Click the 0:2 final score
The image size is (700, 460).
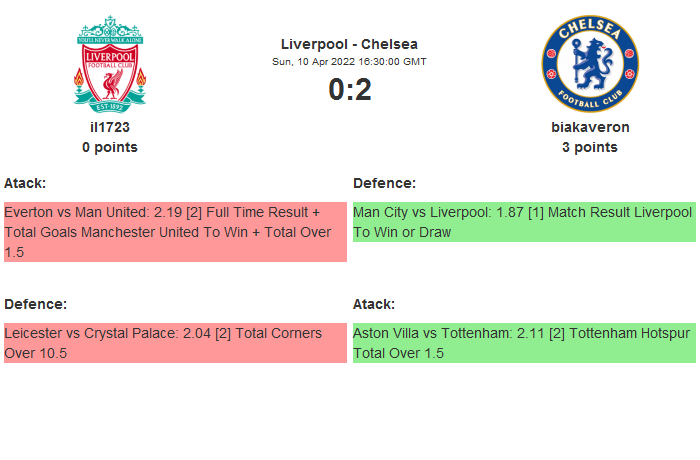coord(349,90)
